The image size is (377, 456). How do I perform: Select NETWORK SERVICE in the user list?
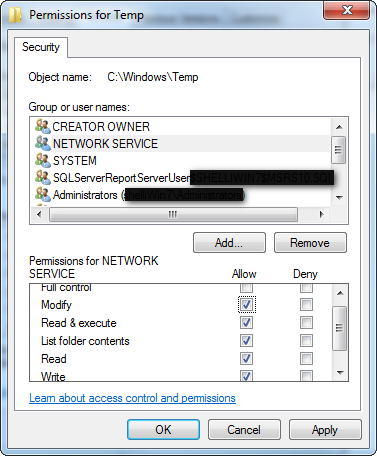180,143
